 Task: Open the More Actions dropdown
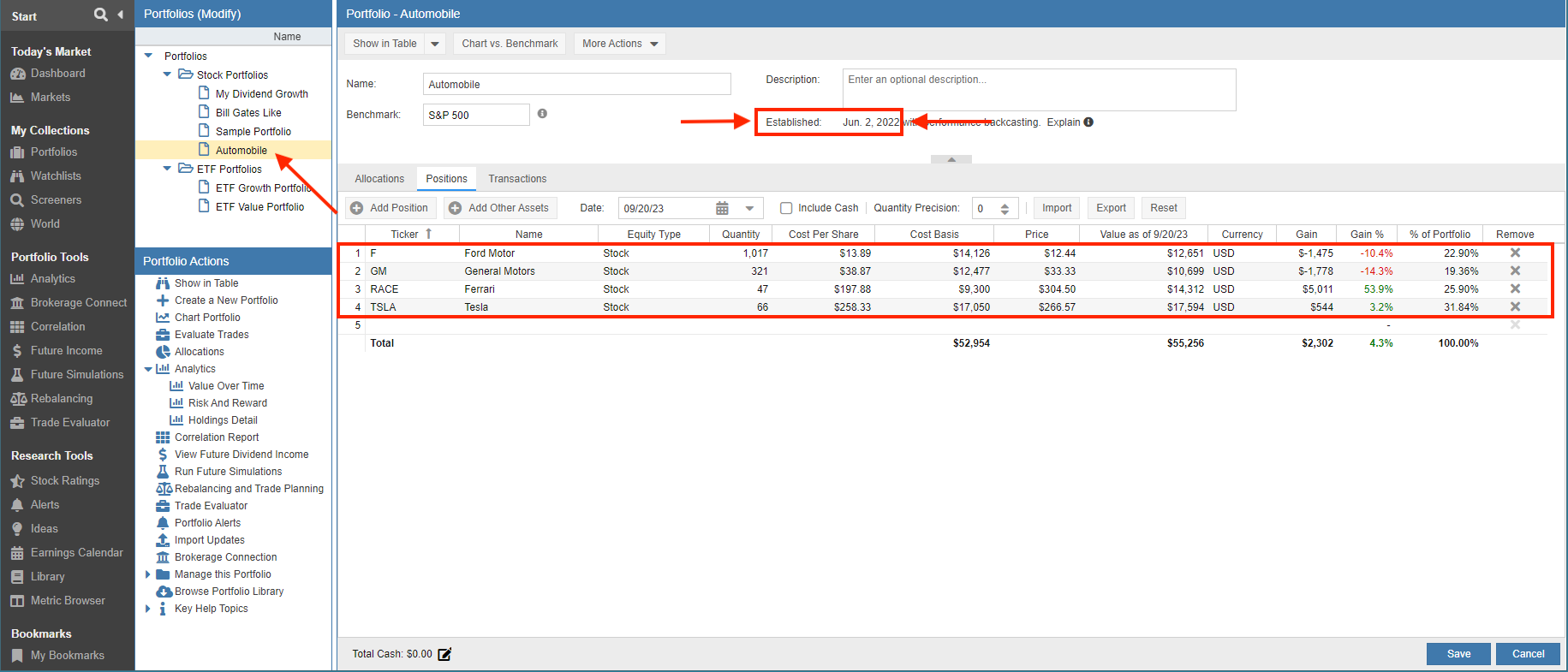coord(619,44)
